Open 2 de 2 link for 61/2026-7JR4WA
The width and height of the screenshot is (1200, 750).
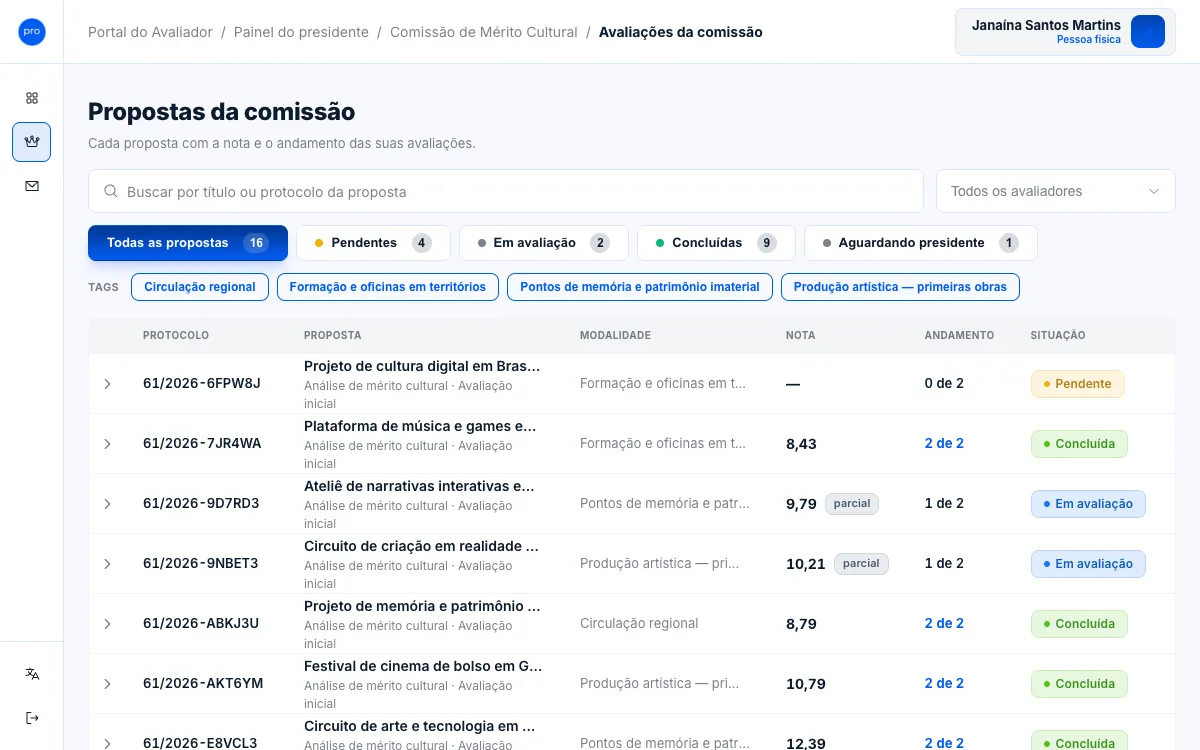click(944, 443)
